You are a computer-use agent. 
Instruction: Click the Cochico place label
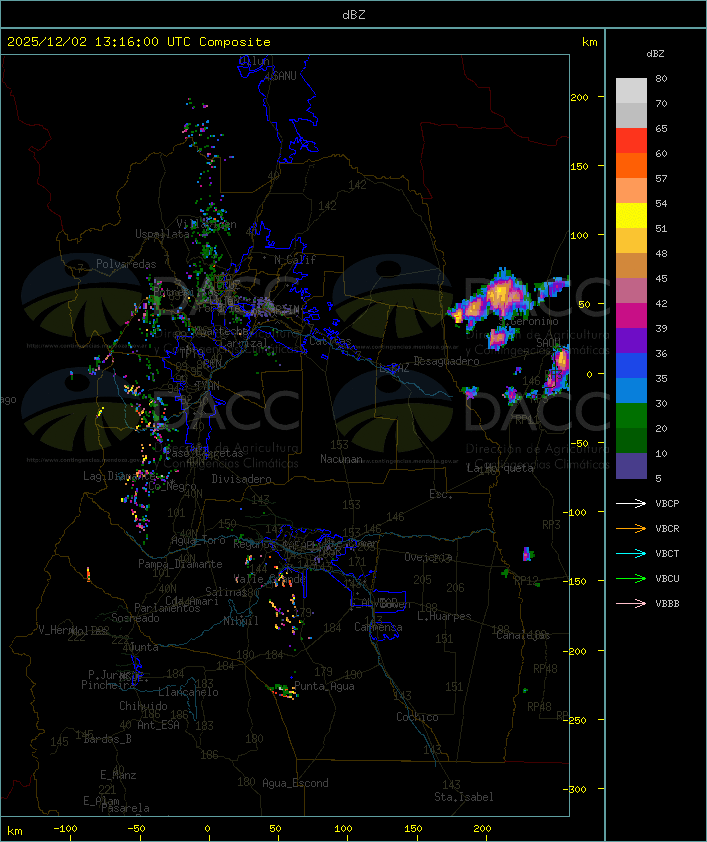click(417, 717)
